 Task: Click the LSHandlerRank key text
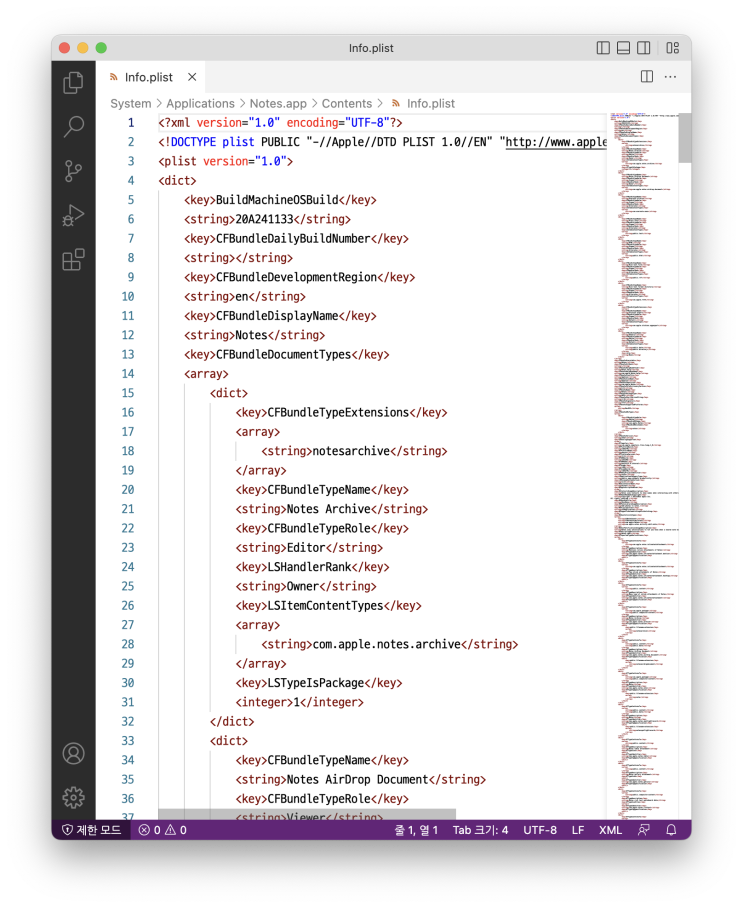pyautogui.click(x=309, y=567)
